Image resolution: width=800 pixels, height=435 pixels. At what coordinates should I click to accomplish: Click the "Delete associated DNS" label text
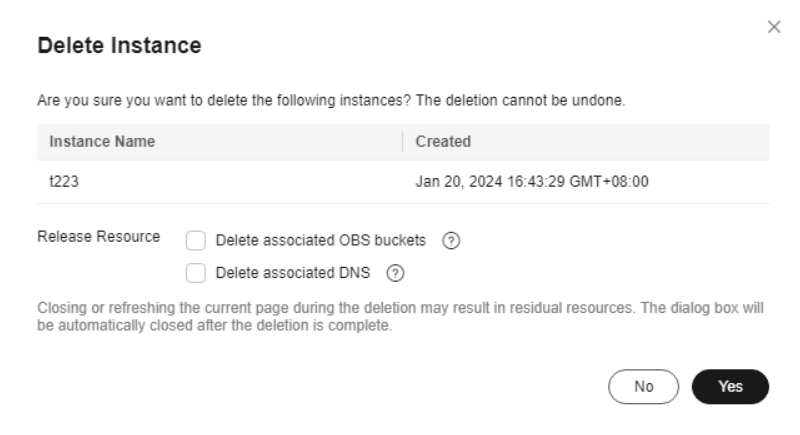coord(293,273)
